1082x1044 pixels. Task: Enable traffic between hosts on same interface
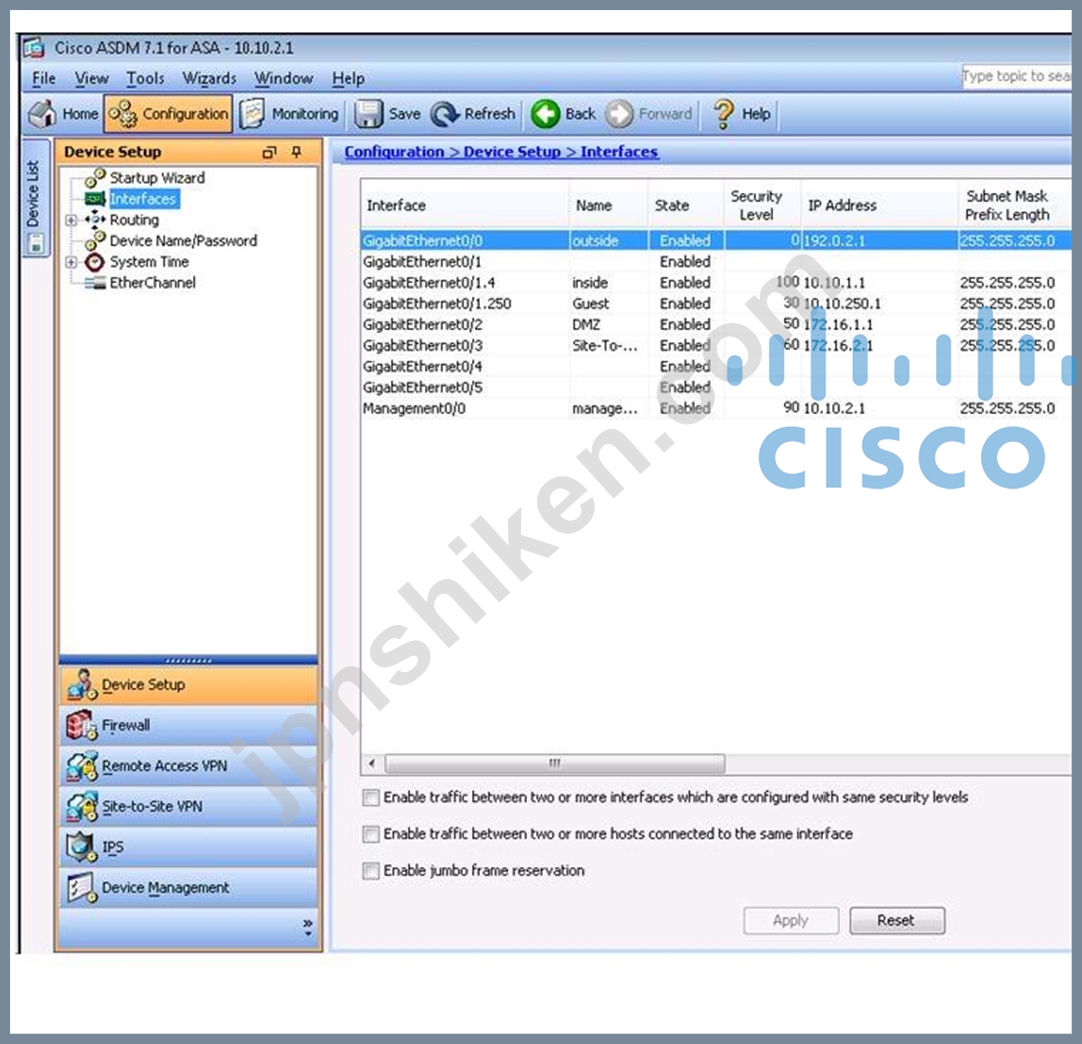click(x=371, y=834)
